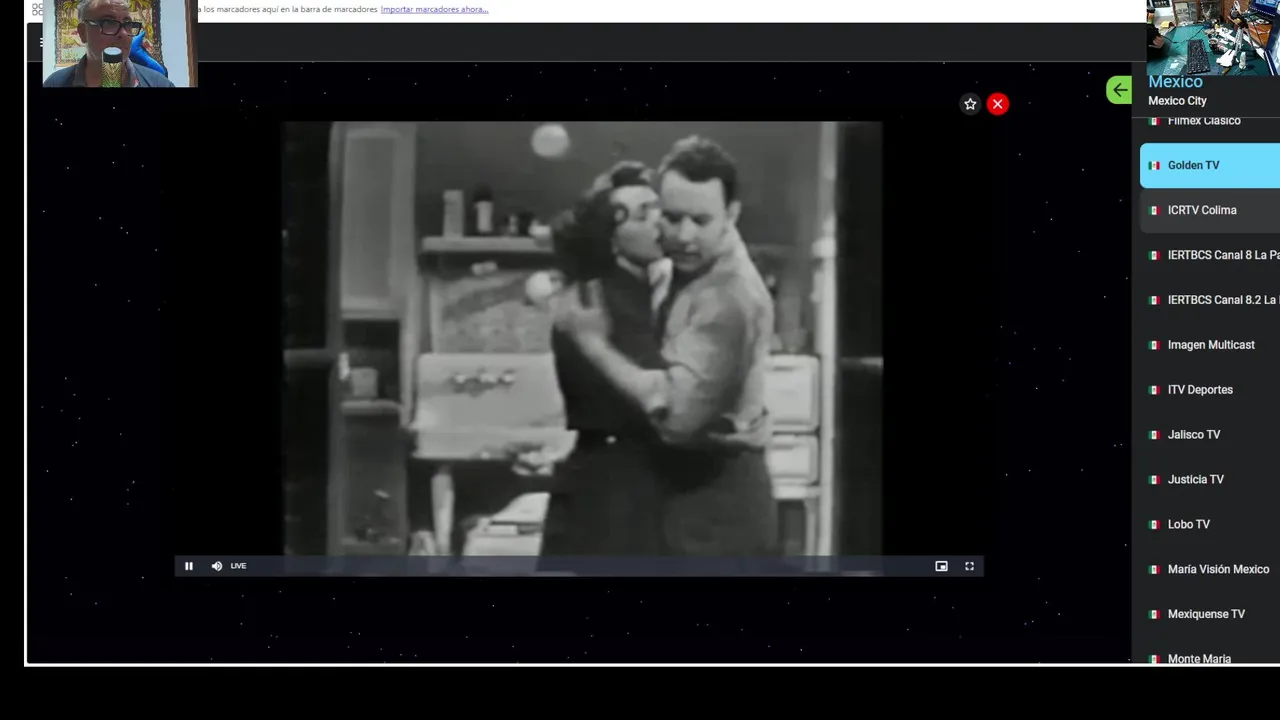This screenshot has width=1280, height=720.
Task: Choose the IERTBCS Canal 8.2 channel
Action: 1210,301
